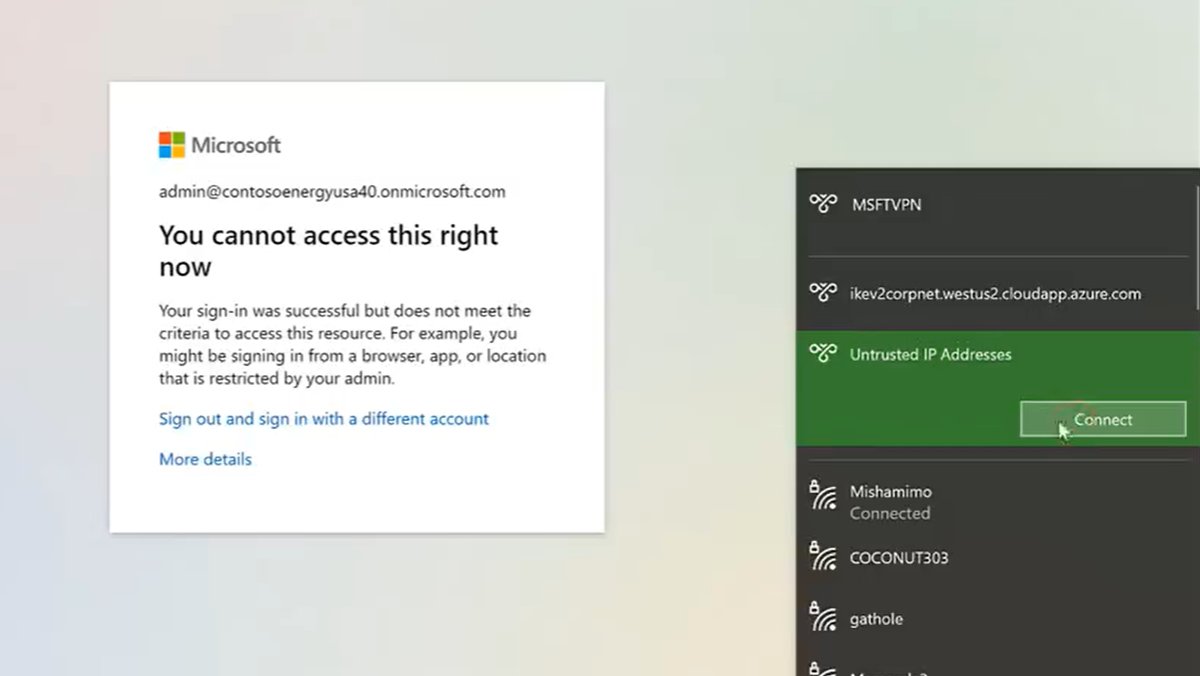
Task: Click the Microsoft logo in the sign-in dialog
Action: click(220, 145)
